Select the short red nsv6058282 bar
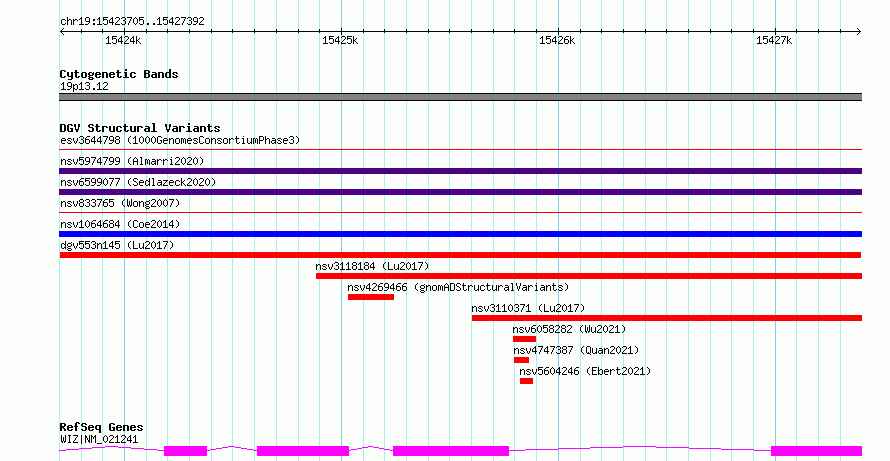The image size is (890, 461). pyautogui.click(x=524, y=339)
